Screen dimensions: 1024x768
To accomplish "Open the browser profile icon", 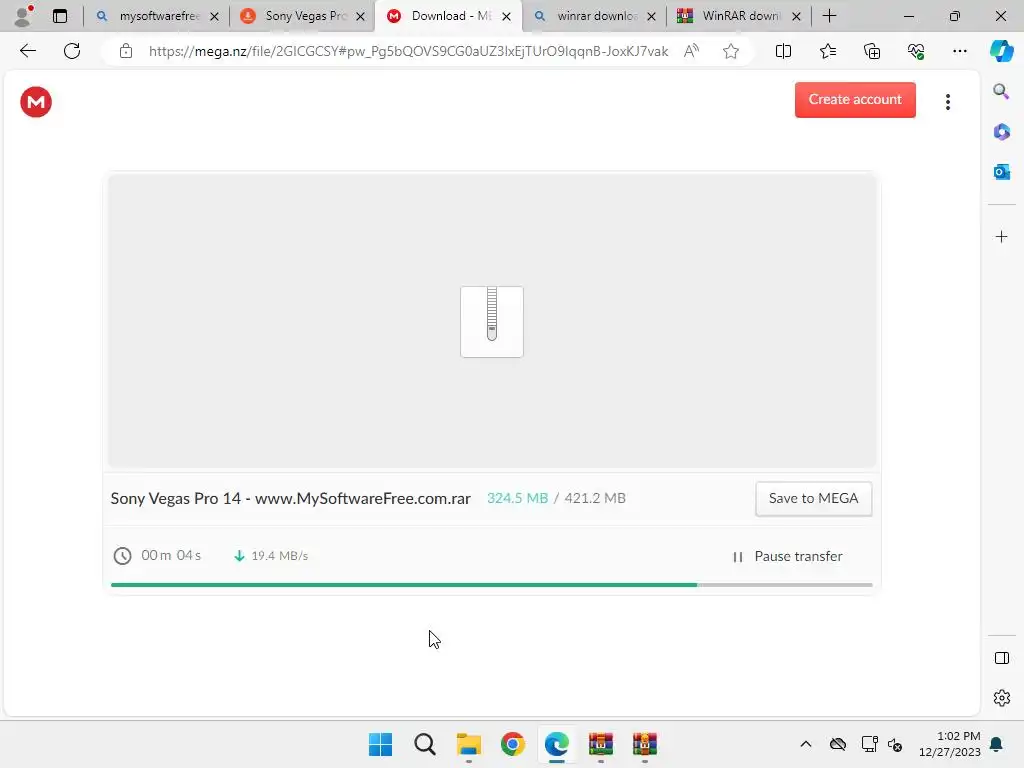I will click(x=24, y=16).
